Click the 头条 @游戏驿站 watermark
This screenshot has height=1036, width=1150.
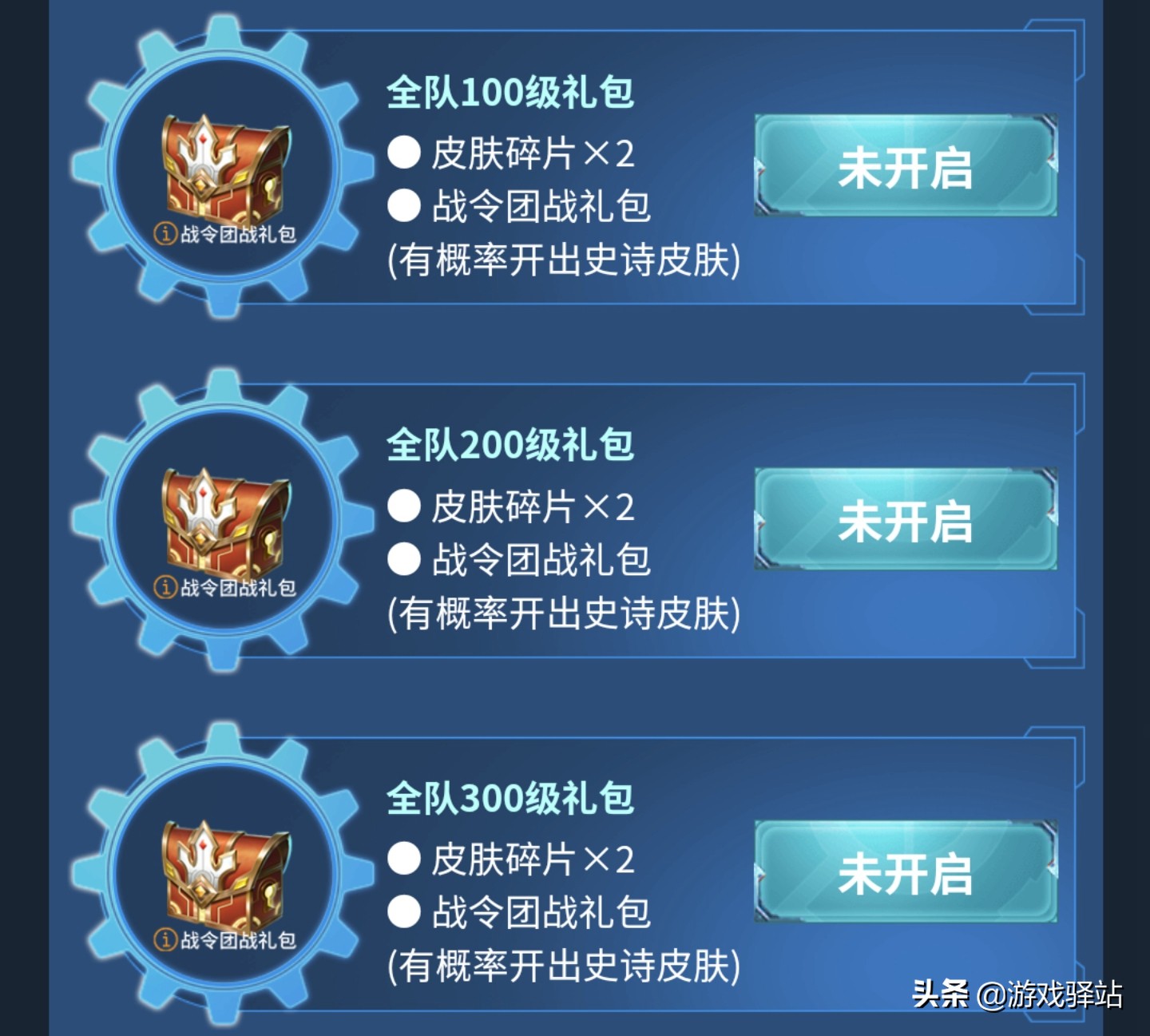1018,994
